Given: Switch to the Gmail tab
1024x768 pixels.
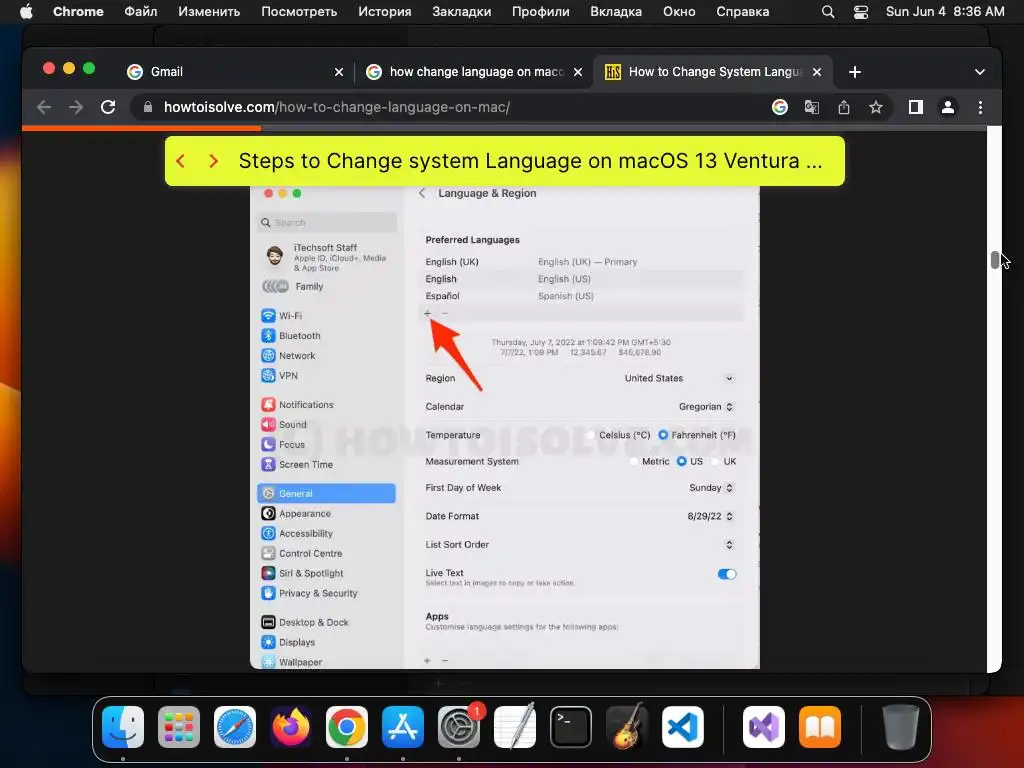Looking at the screenshot, I should [235, 72].
